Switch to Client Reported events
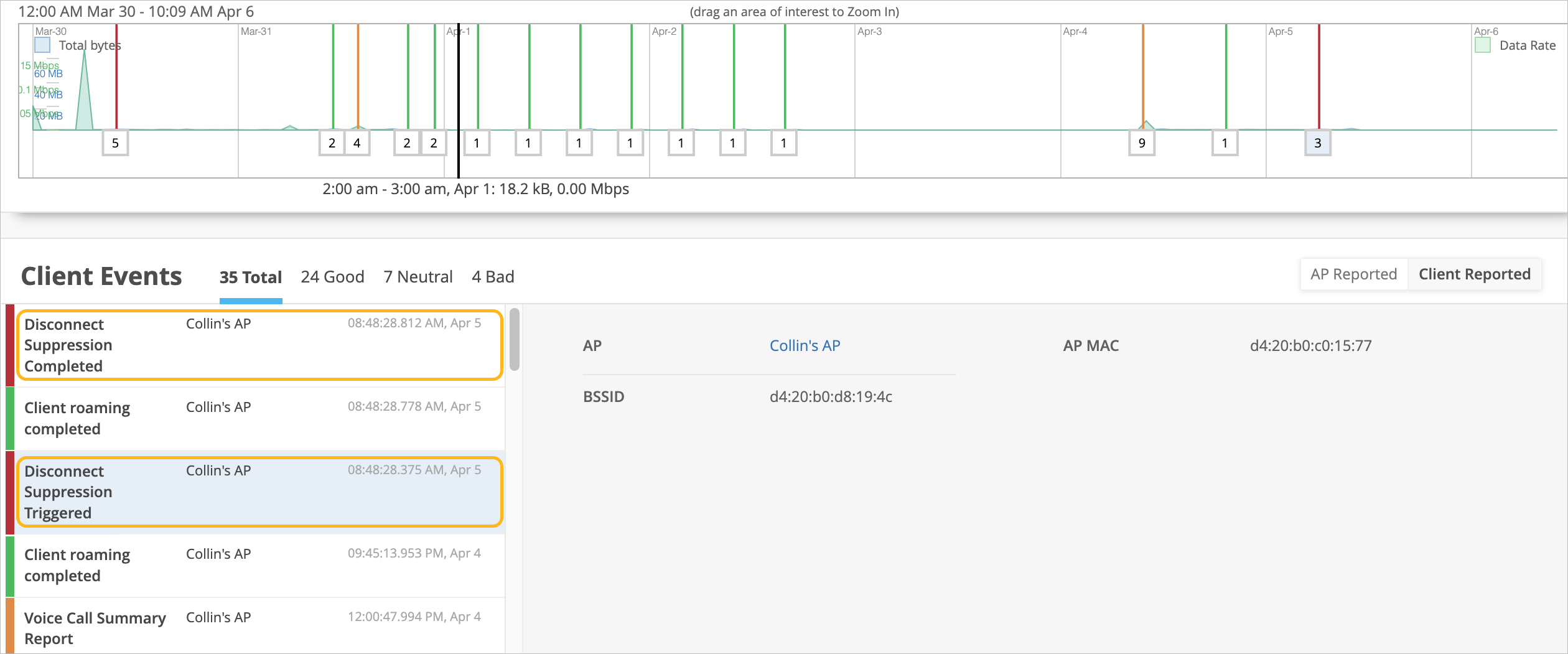The height and width of the screenshot is (654, 1568). point(1474,274)
